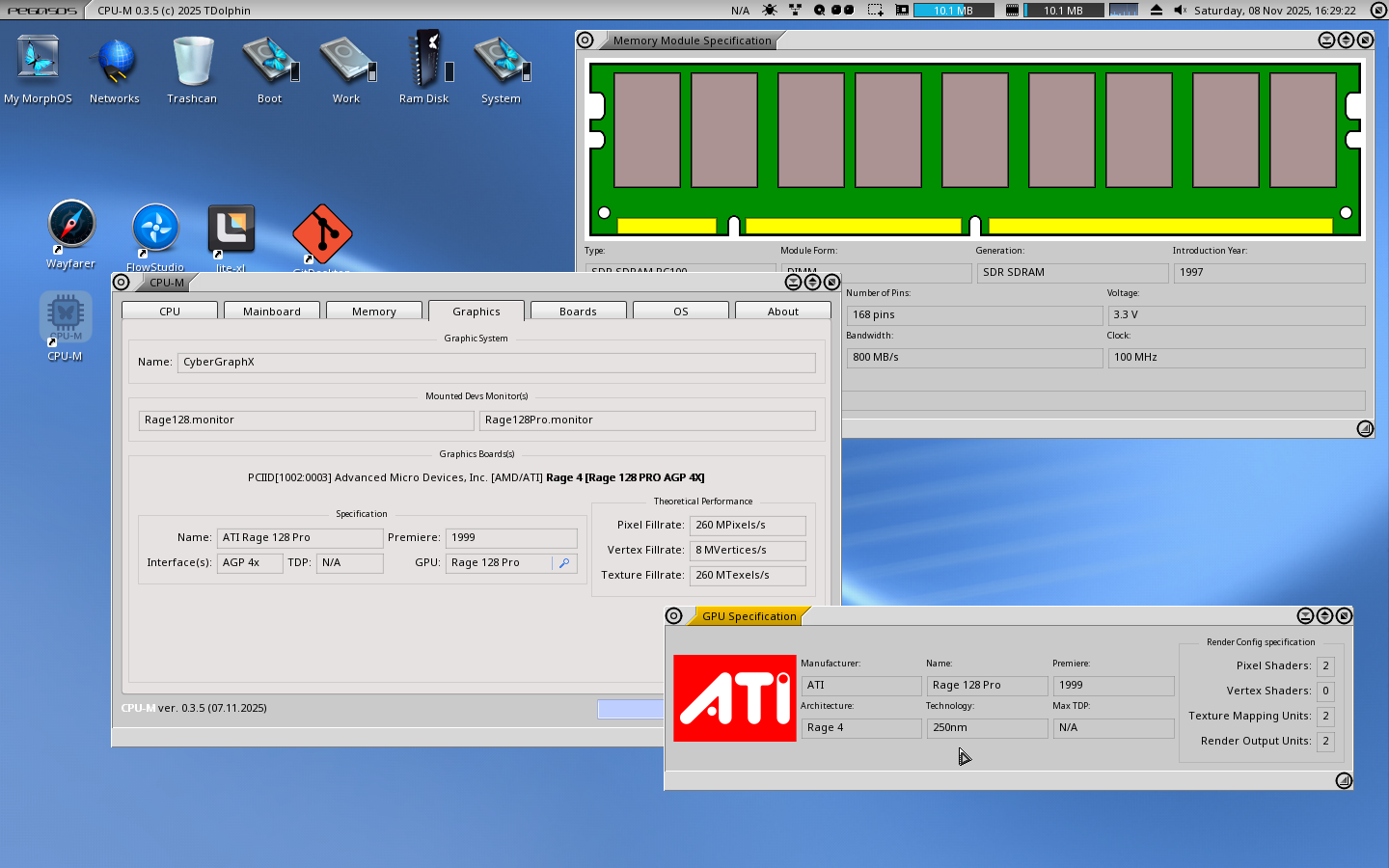Click the CPU load graph in top bar
Screen dimensions: 1389x868
coord(1123,11)
